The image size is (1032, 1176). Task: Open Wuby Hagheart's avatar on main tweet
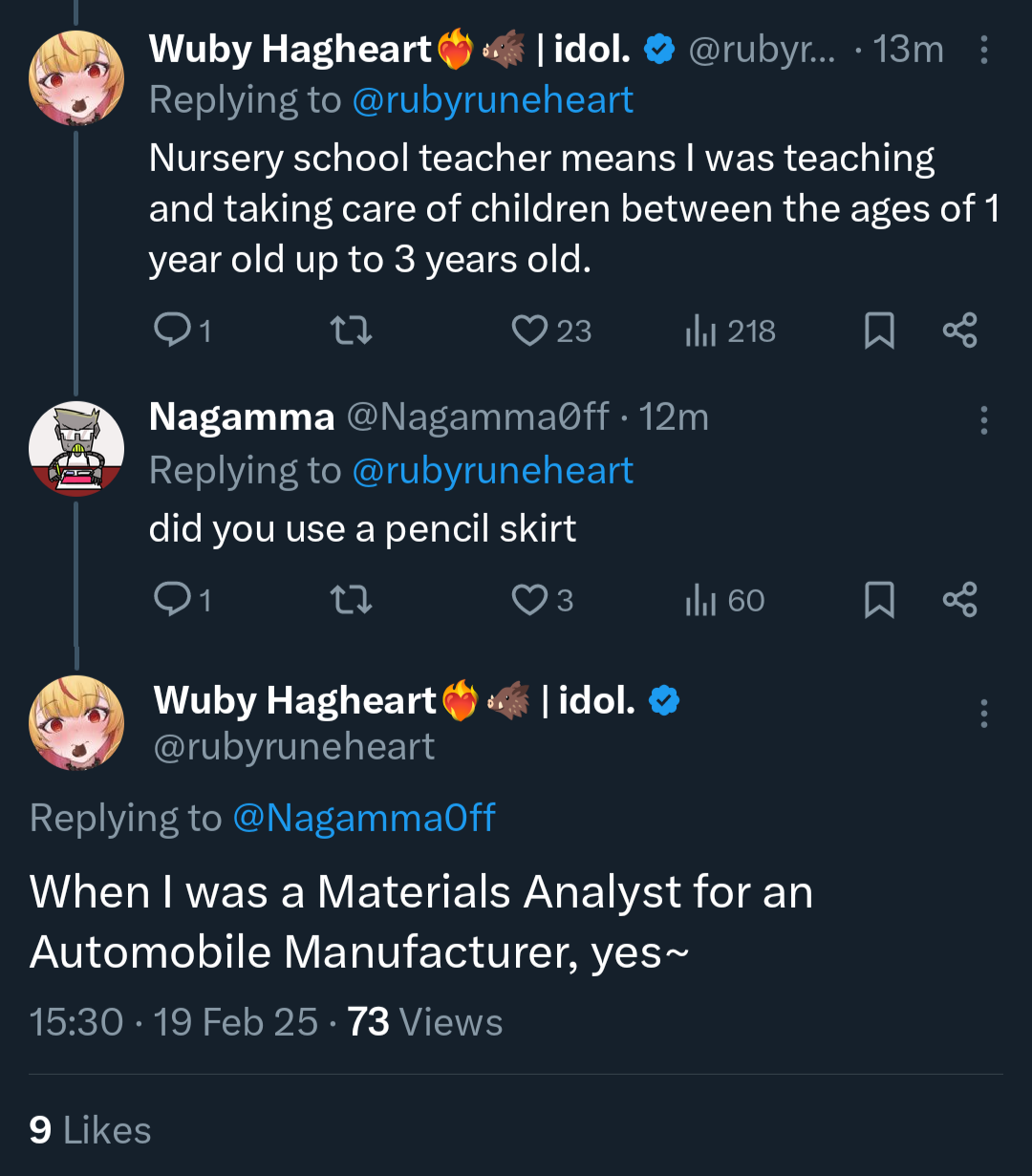pyautogui.click(x=76, y=723)
